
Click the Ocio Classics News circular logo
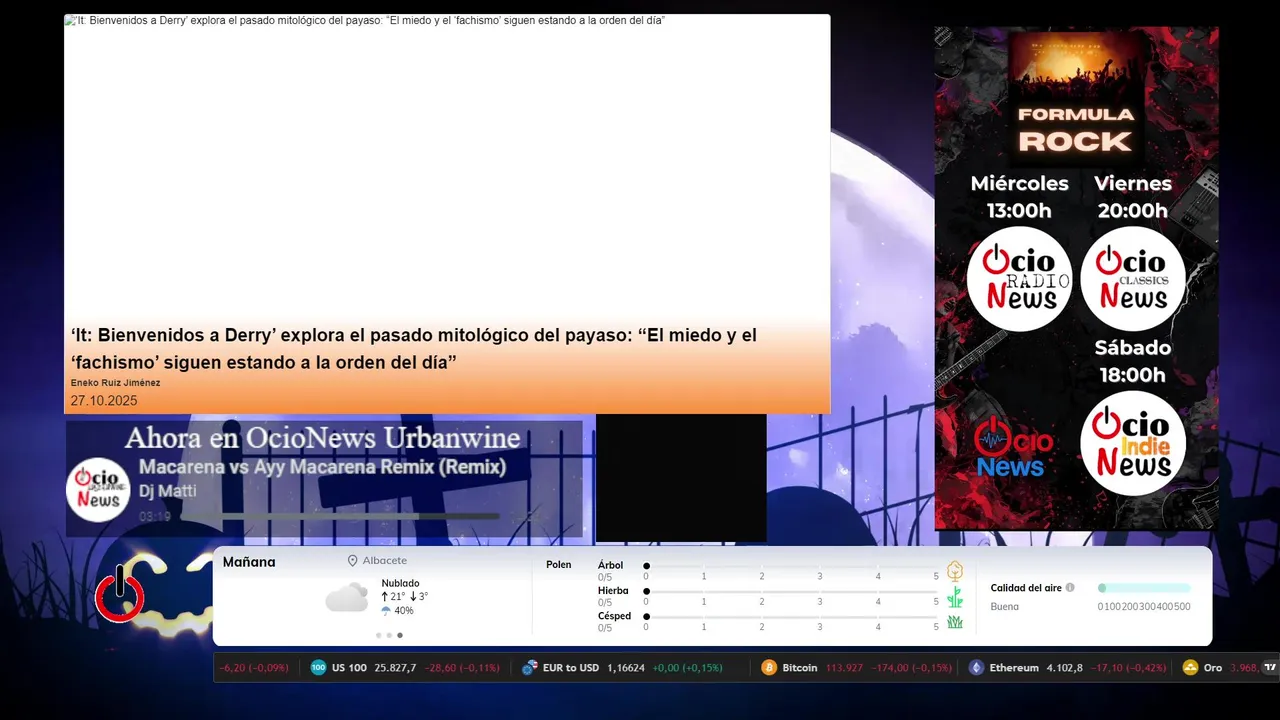click(x=1133, y=279)
